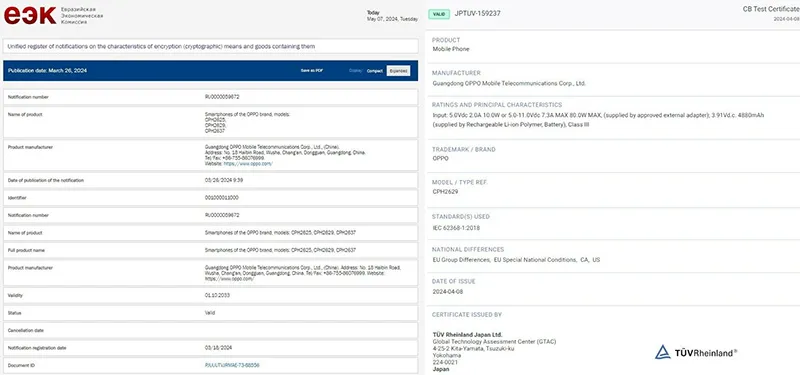Click the NATIONAL DIFFERENCES heading

[x=468, y=249]
